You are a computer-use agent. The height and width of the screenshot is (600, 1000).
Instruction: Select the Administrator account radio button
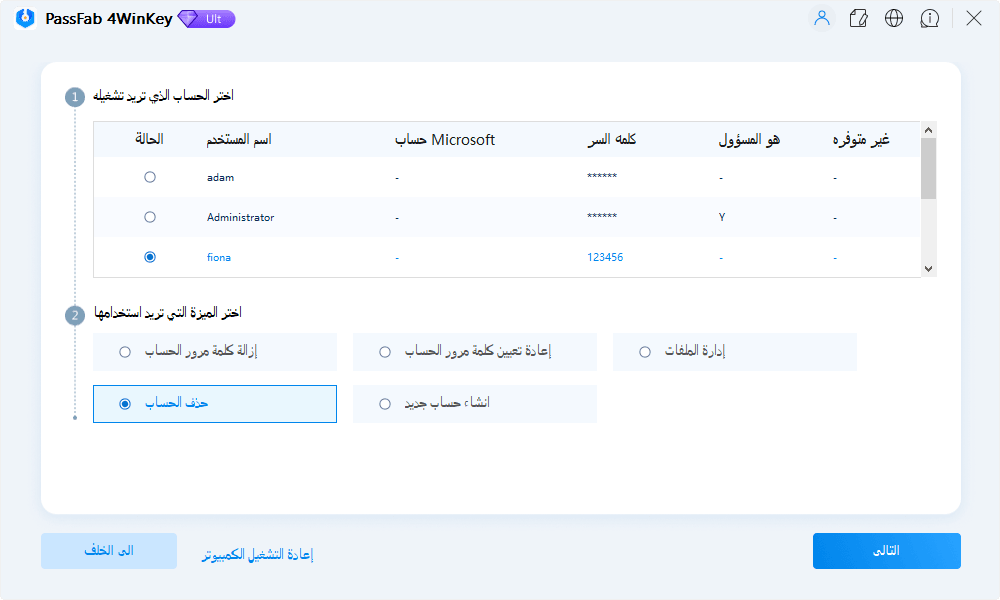click(x=150, y=217)
